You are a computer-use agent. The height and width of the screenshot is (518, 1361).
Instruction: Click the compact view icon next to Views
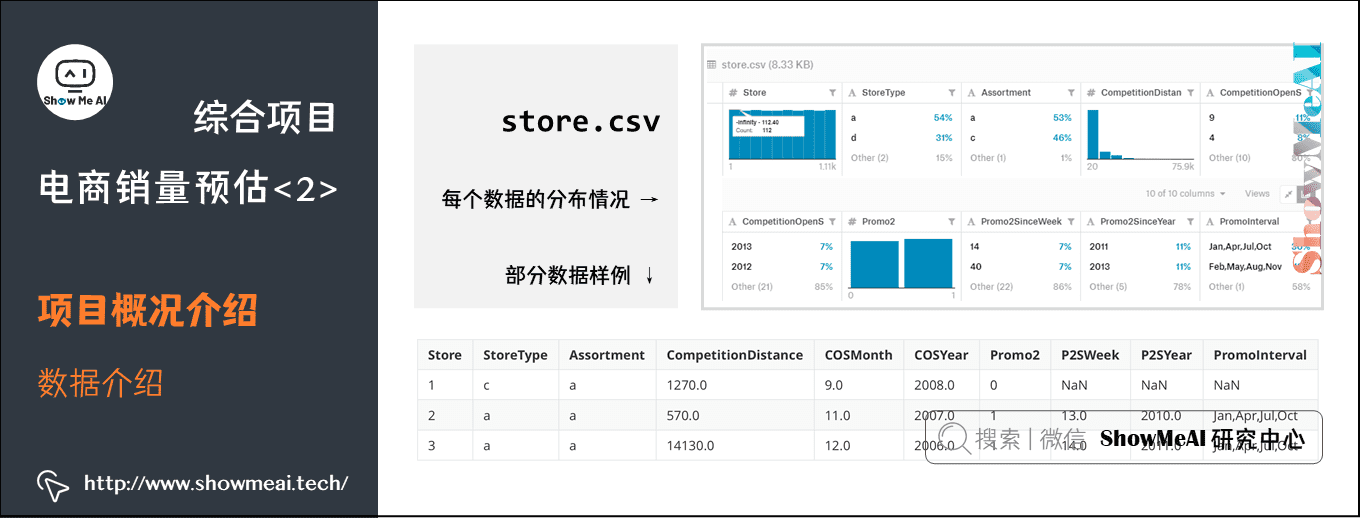pyautogui.click(x=1288, y=194)
